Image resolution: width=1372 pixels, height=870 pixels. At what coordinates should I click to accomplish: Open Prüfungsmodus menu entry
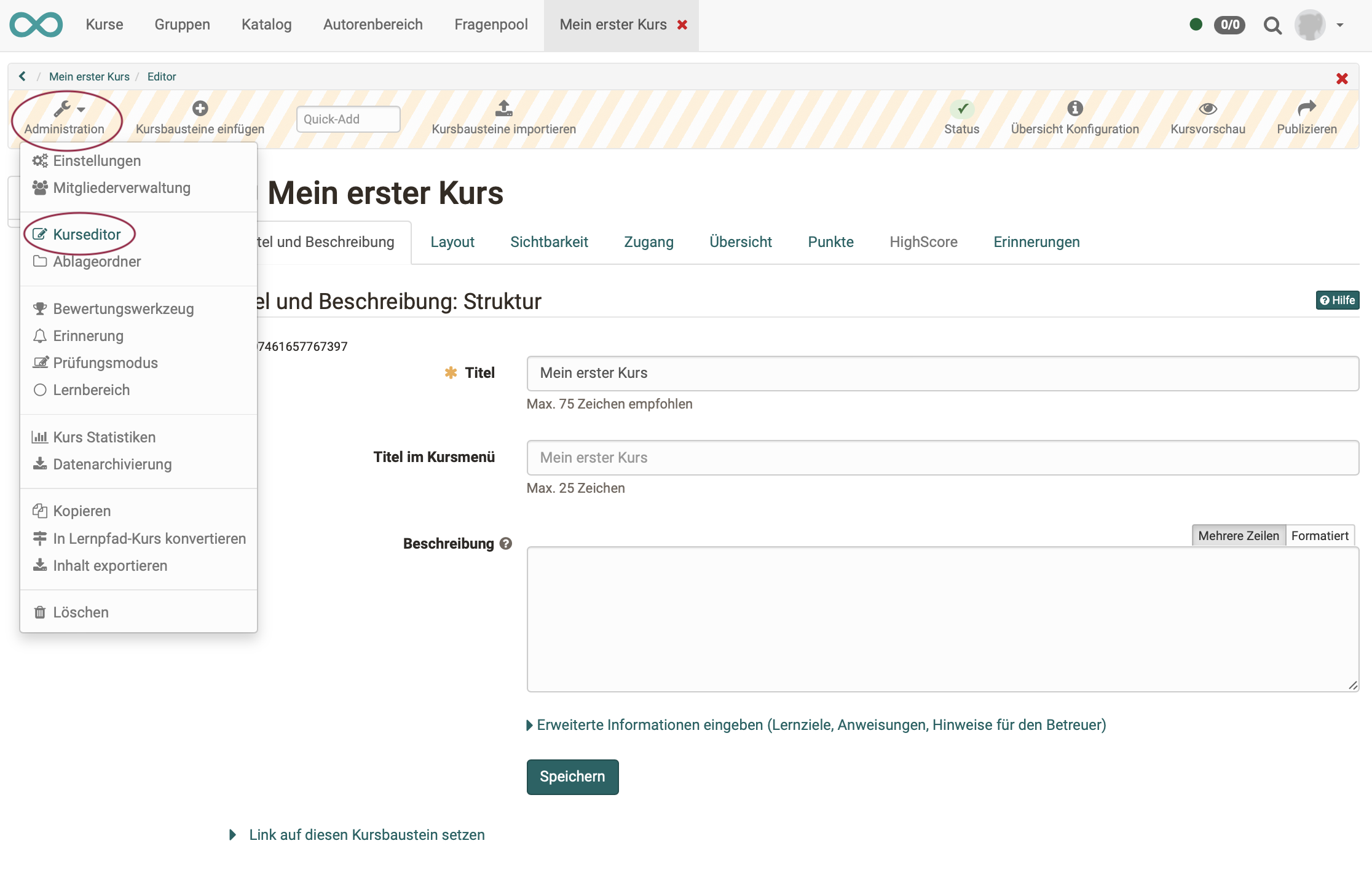point(138,363)
